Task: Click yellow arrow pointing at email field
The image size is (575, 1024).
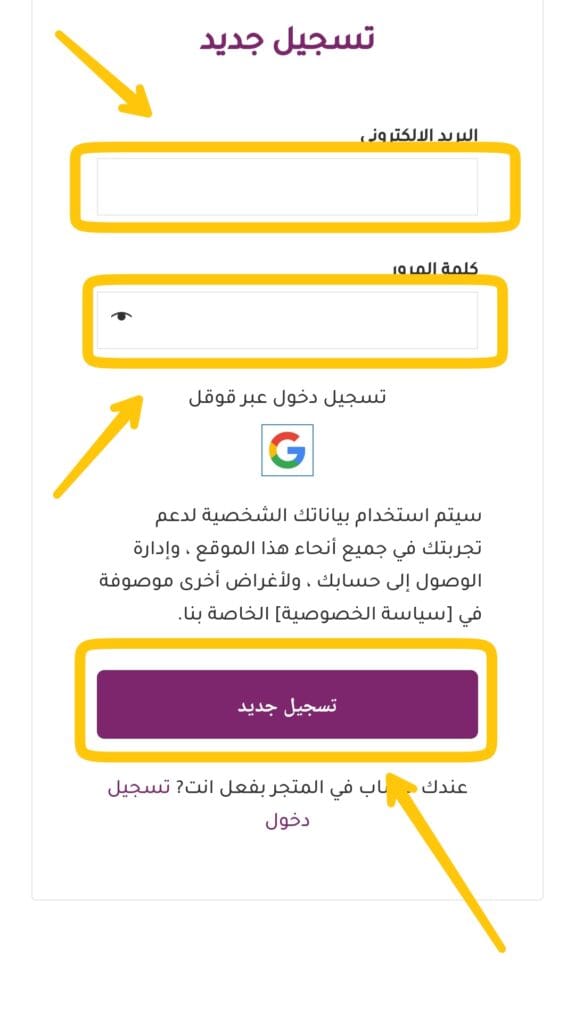Action: 103,73
